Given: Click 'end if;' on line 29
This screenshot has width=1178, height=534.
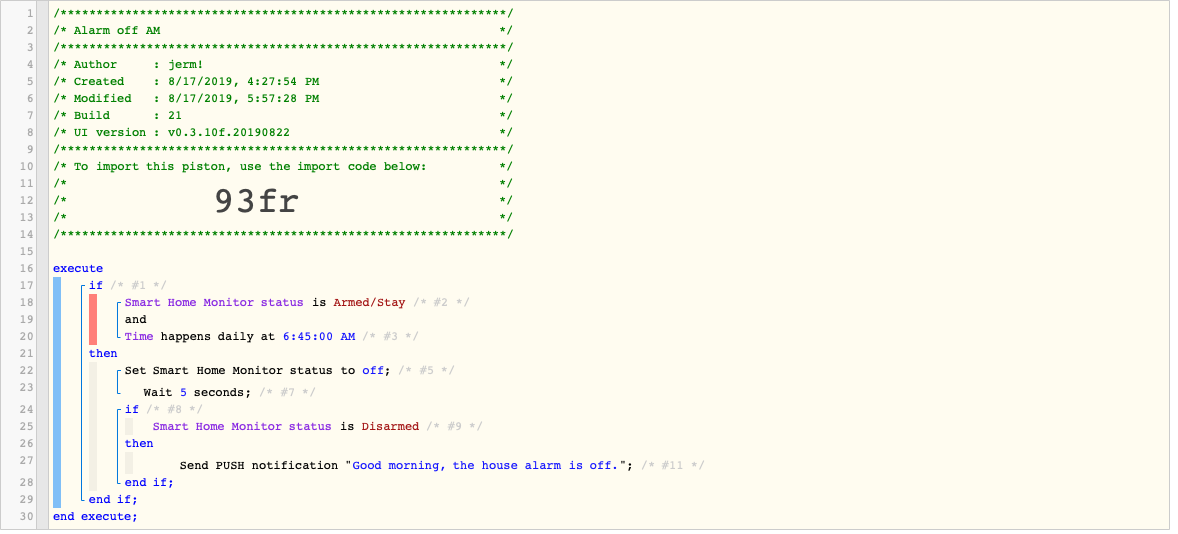Looking at the screenshot, I should pyautogui.click(x=113, y=499).
